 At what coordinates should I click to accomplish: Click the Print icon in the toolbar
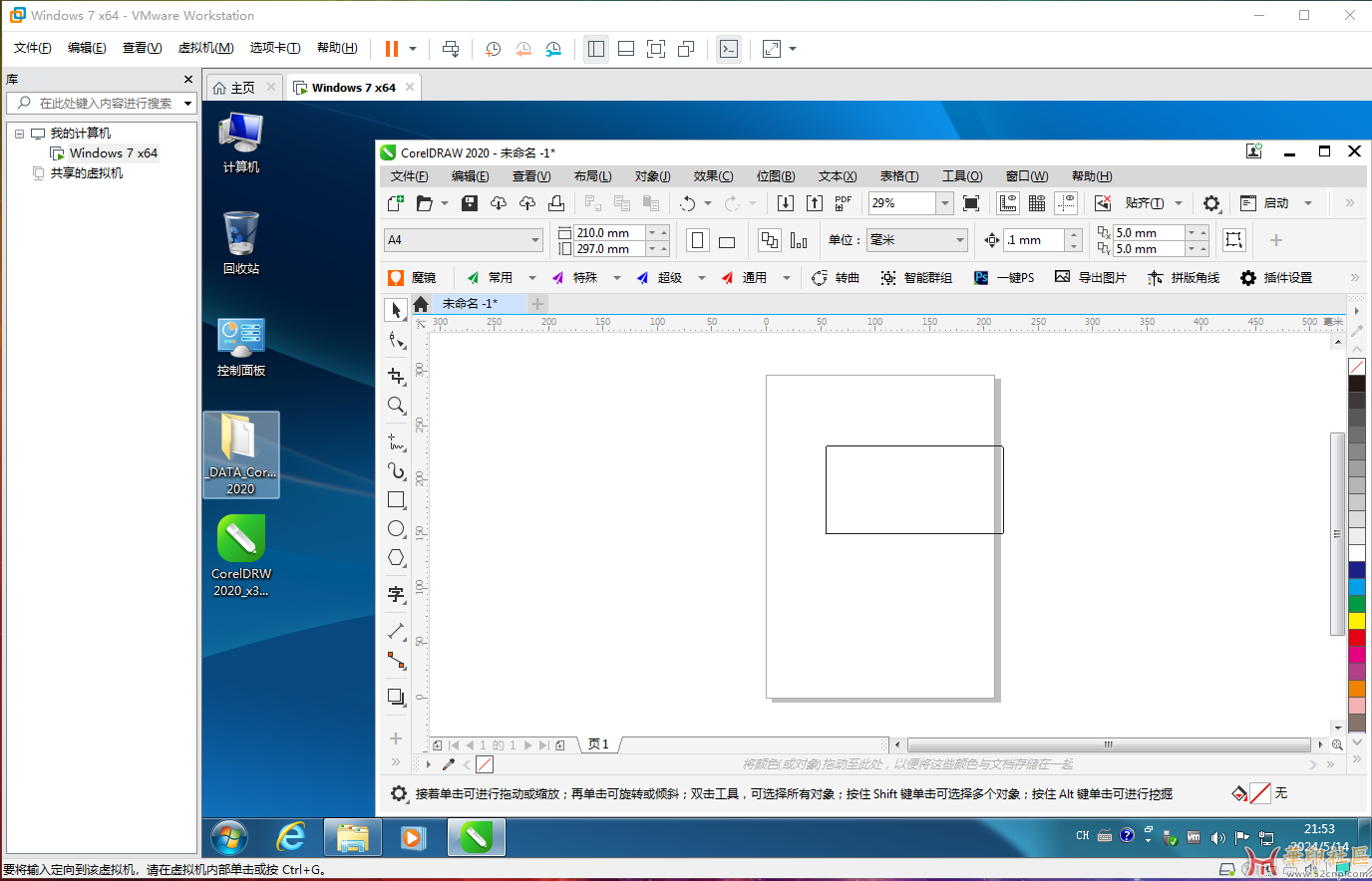pyautogui.click(x=556, y=203)
